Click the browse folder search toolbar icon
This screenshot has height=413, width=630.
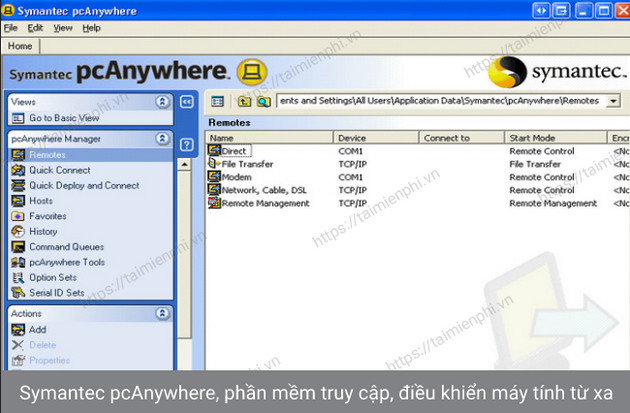[x=264, y=101]
